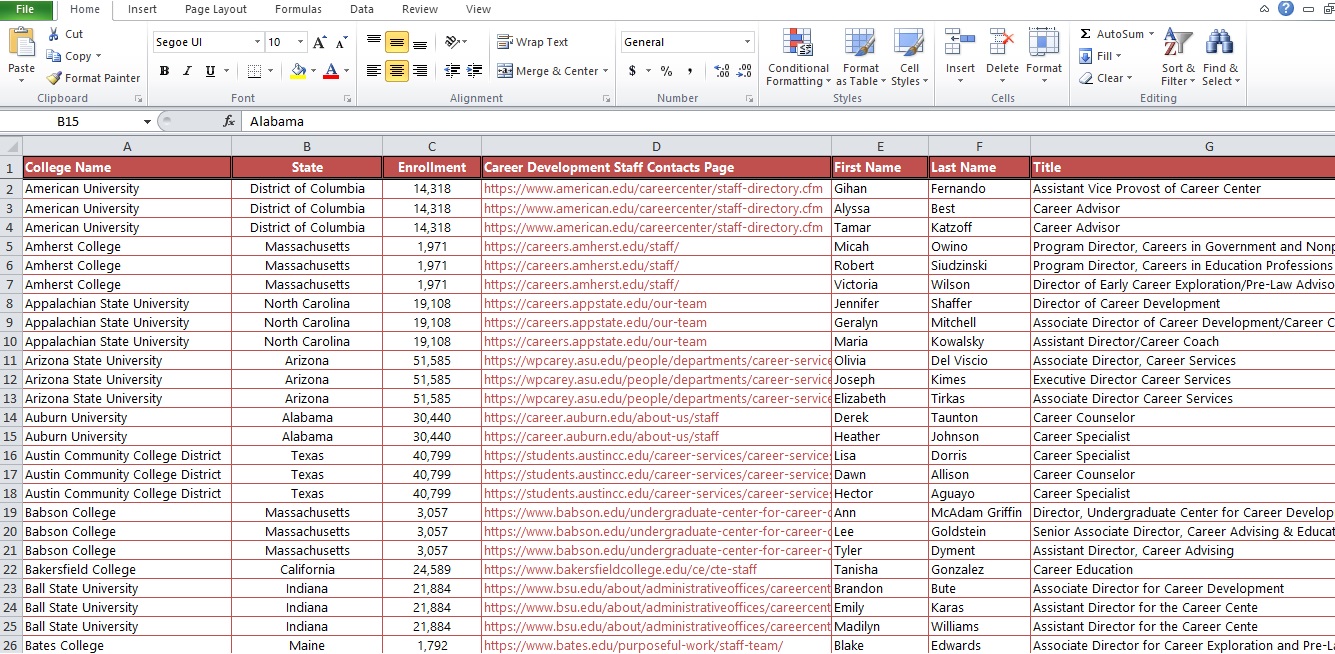Decrease font size with Shrink Font
The image size is (1335, 654).
pos(342,42)
